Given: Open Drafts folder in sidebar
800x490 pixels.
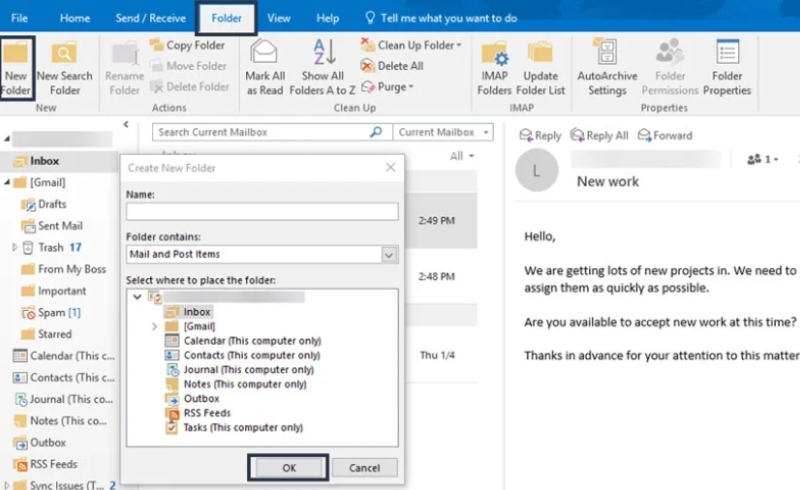Looking at the screenshot, I should pyautogui.click(x=44, y=204).
